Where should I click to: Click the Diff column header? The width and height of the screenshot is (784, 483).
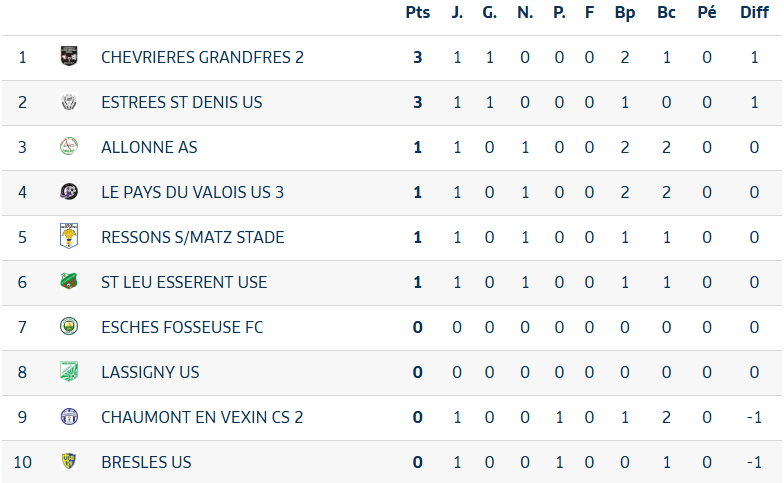click(754, 13)
